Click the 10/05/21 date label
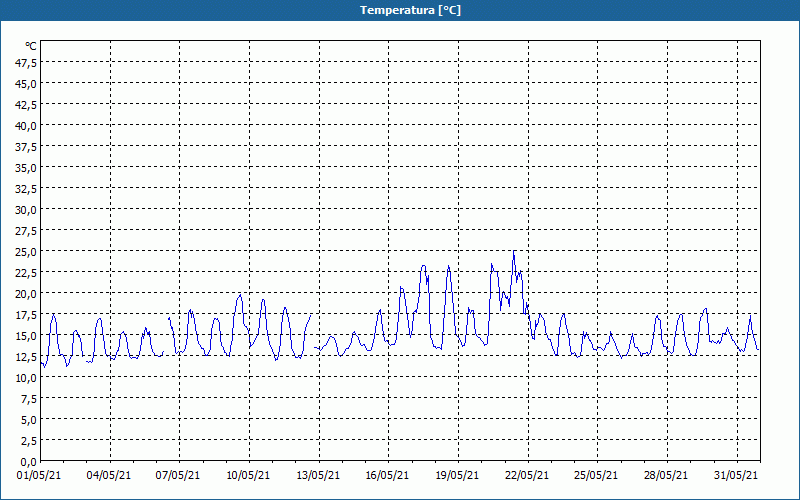Viewport: 800px width, 500px height. tap(248, 475)
